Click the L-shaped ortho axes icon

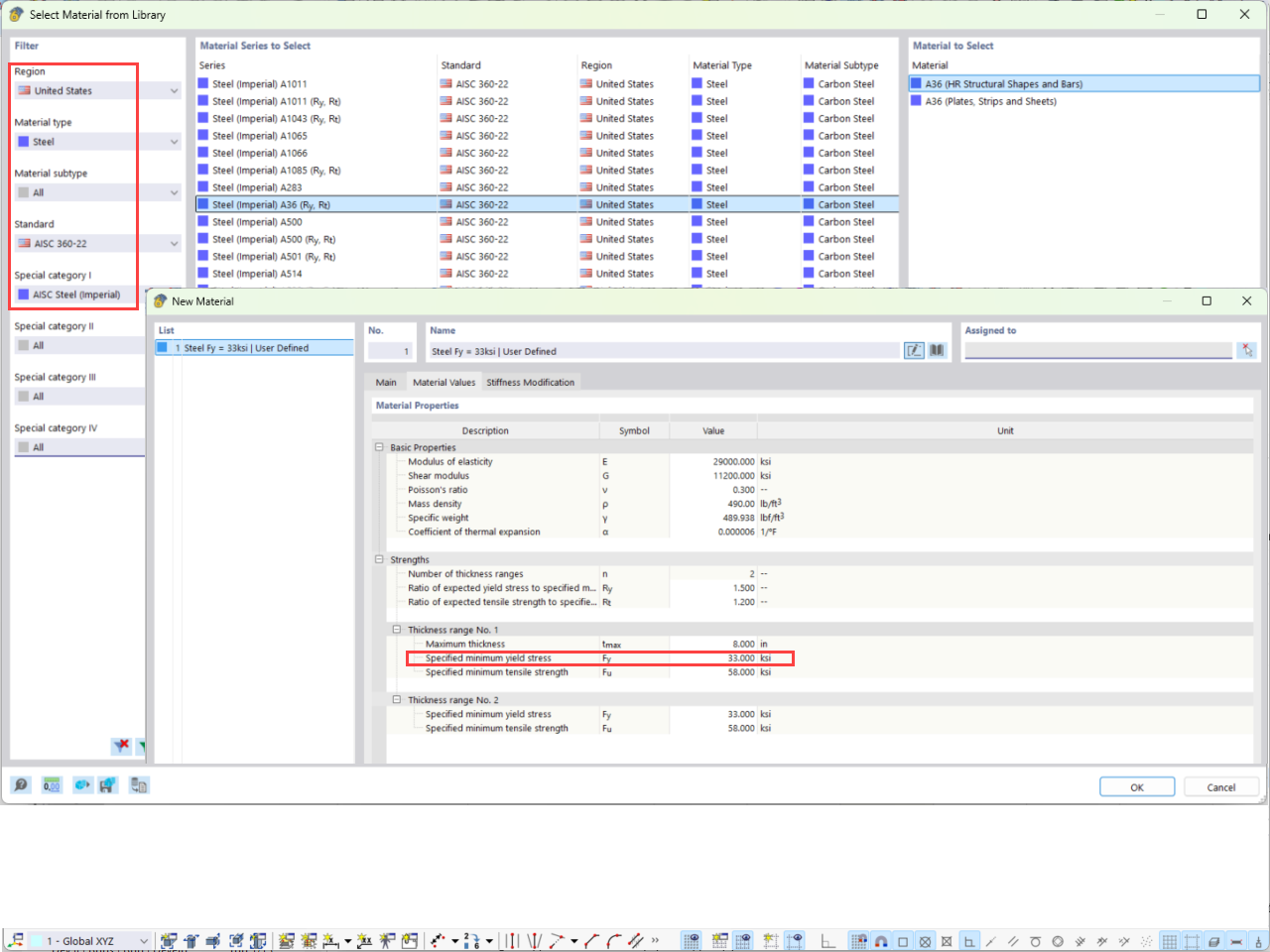pos(826,941)
